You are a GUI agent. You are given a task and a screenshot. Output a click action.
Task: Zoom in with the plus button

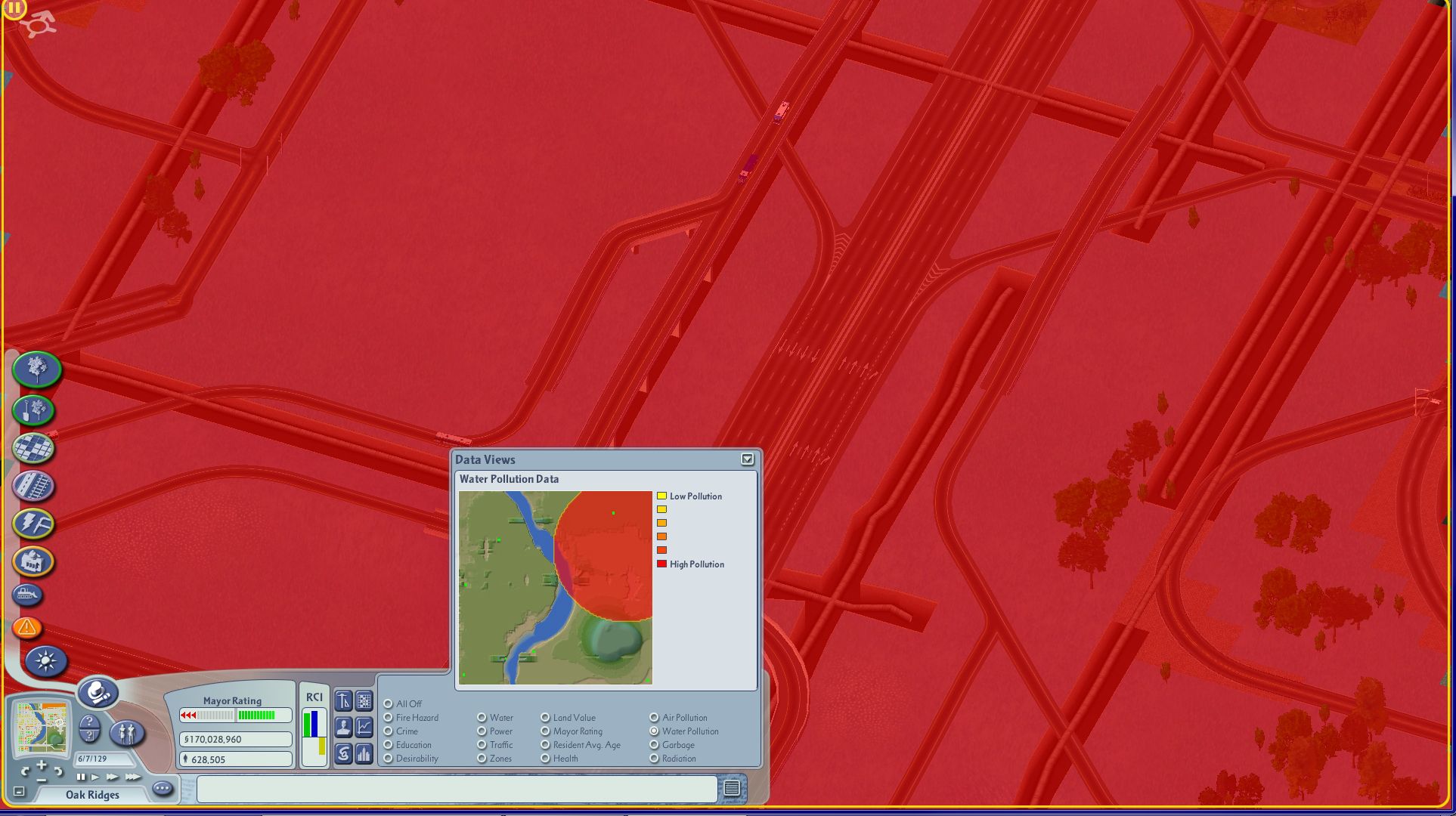[41, 766]
